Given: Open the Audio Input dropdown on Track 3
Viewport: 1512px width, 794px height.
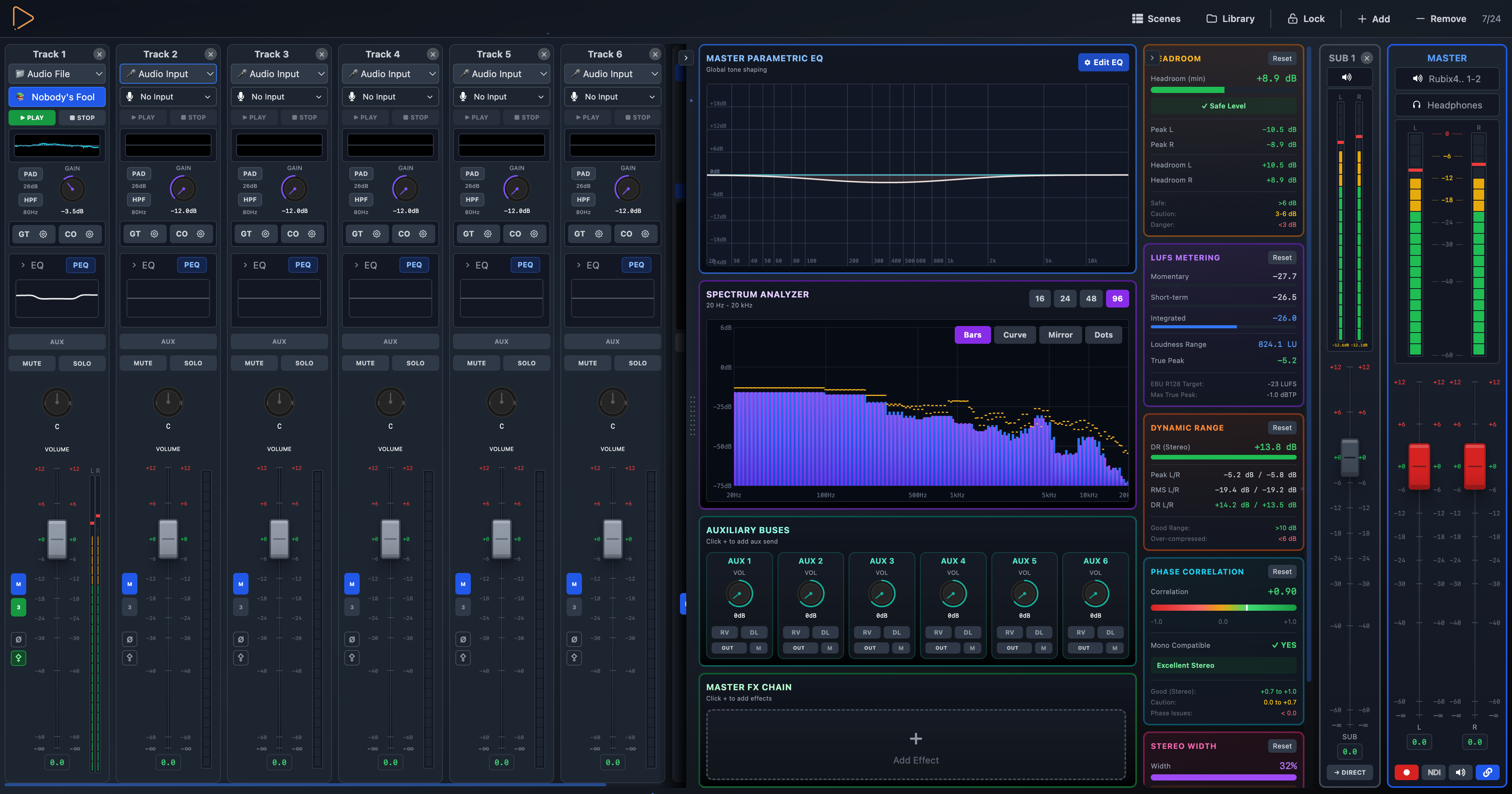Looking at the screenshot, I should tap(279, 73).
